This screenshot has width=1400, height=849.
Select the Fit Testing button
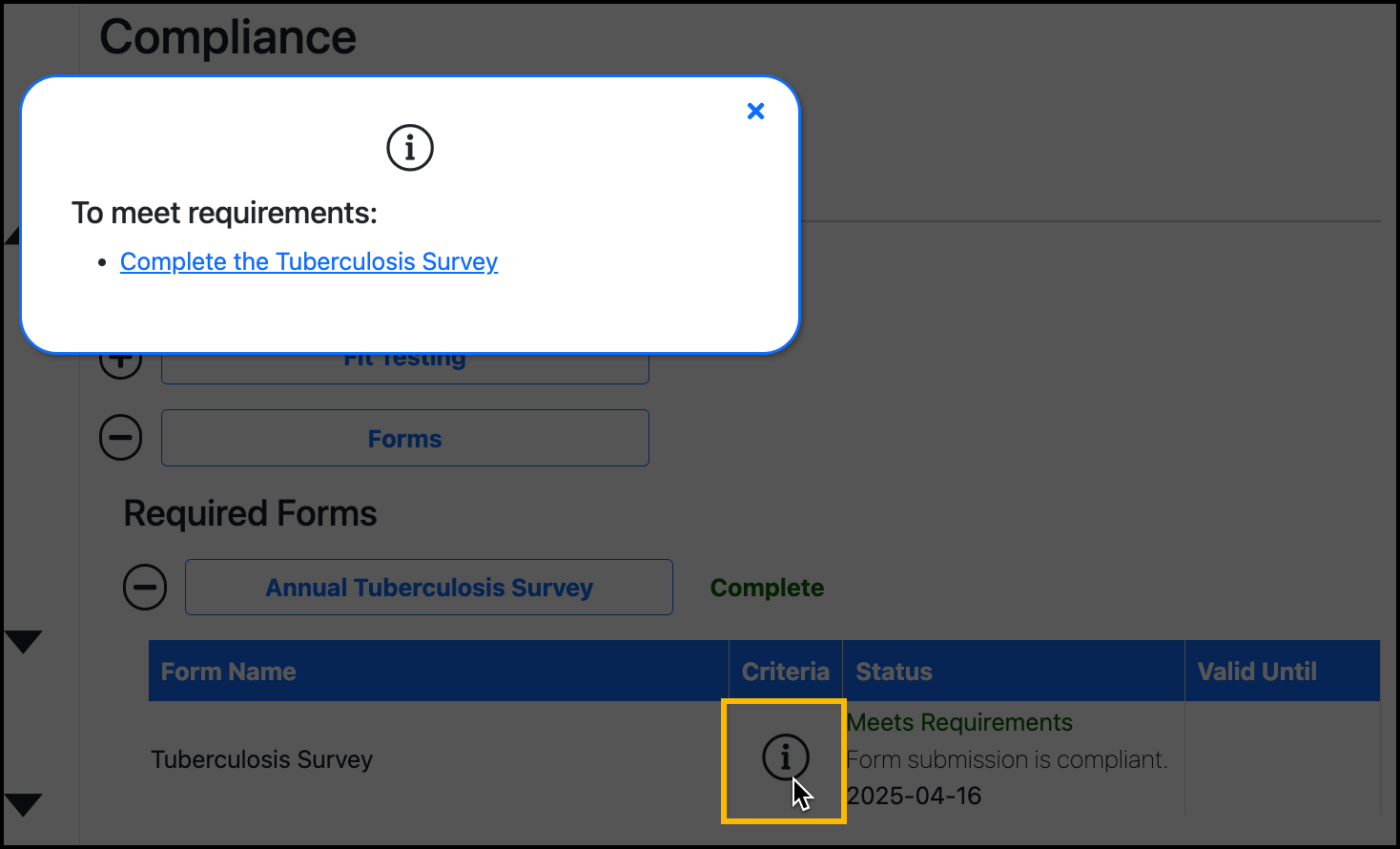404,359
